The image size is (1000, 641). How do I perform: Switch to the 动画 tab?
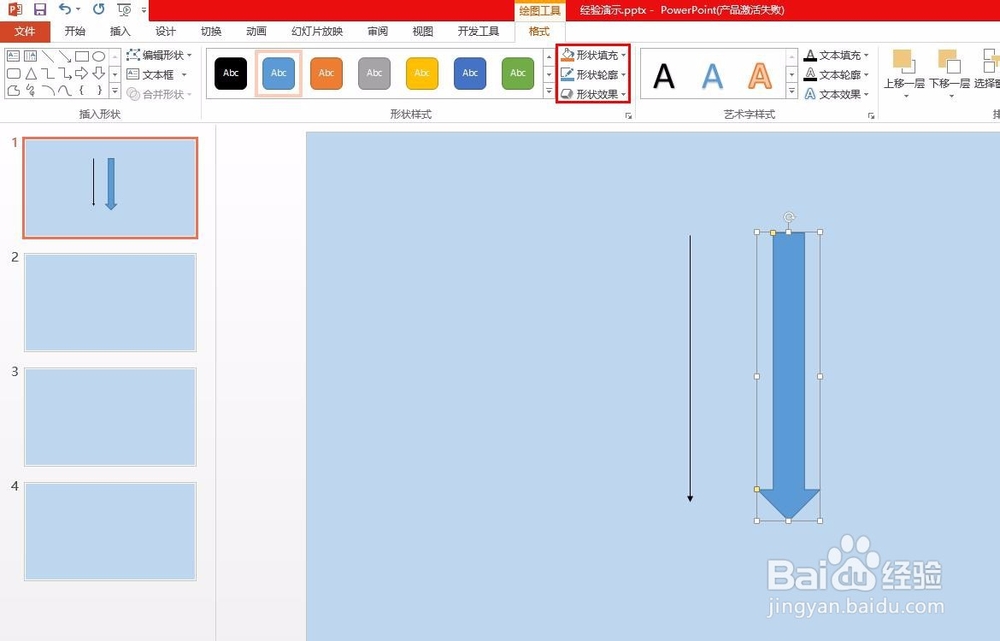click(x=256, y=31)
